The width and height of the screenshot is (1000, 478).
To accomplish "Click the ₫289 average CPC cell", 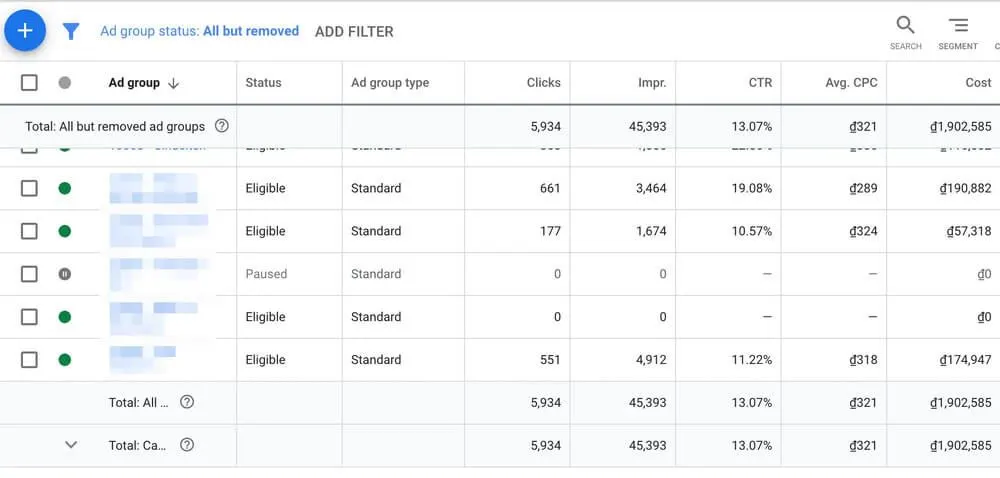I will coord(864,188).
